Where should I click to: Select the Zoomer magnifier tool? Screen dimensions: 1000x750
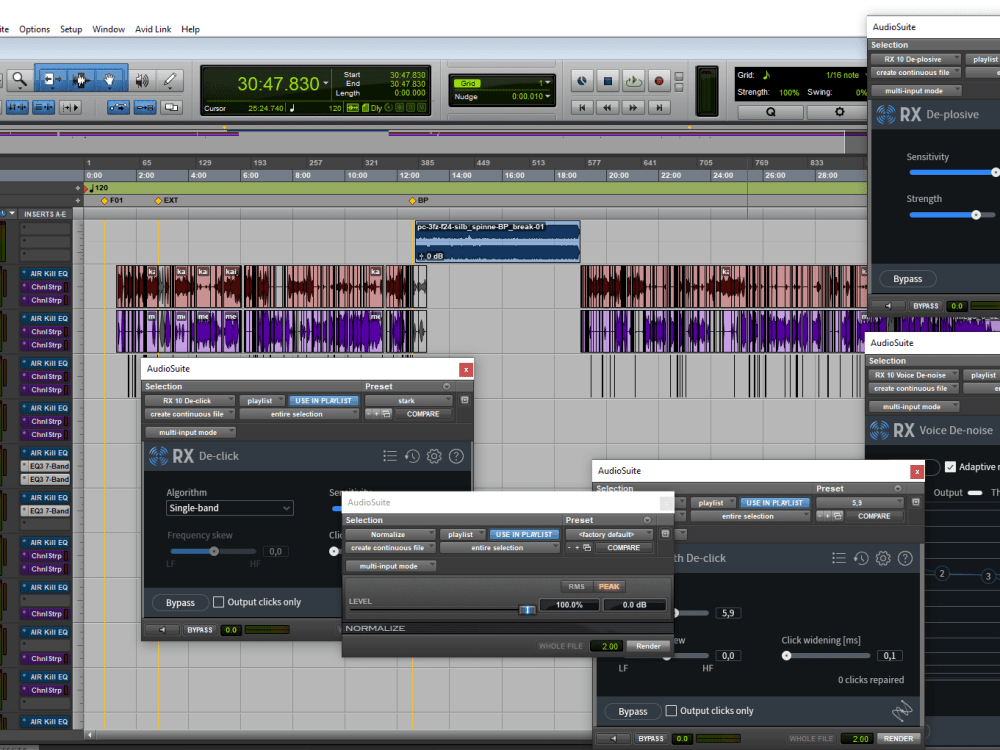coord(20,80)
